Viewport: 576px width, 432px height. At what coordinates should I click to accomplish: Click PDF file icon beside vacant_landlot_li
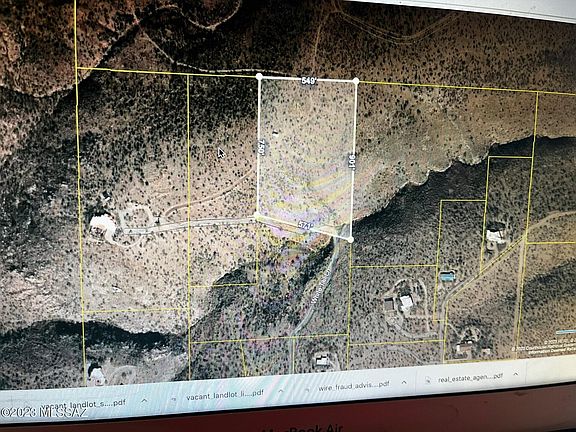(x=175, y=399)
